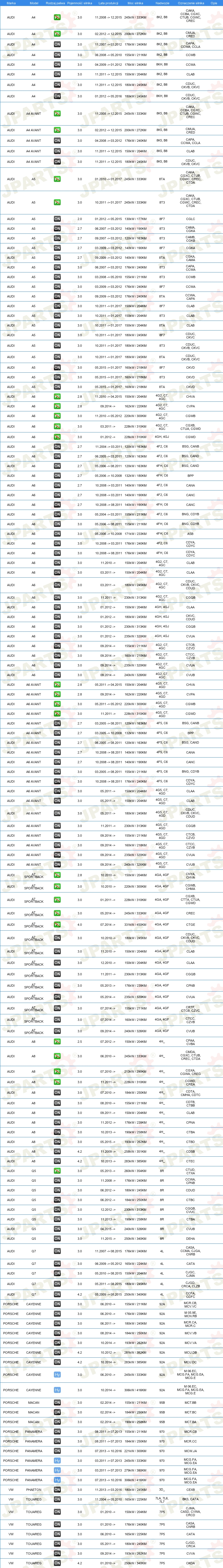The image size is (223, 1568).
Task: Click the diesel ON icon for Q5 CVUB 240kW
Action: (x=57, y=1229)
